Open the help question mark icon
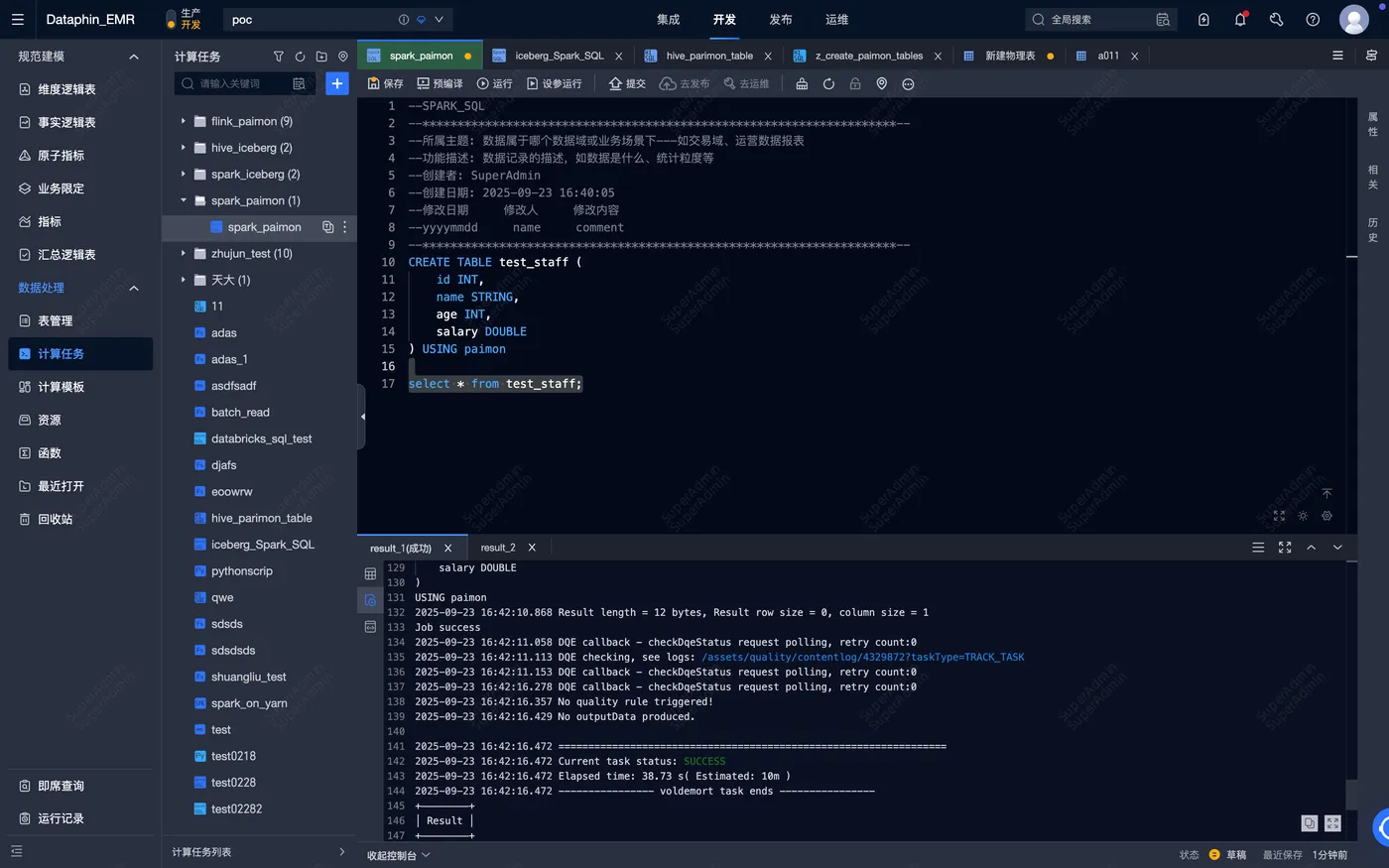The height and width of the screenshot is (868, 1389). coord(1313,19)
